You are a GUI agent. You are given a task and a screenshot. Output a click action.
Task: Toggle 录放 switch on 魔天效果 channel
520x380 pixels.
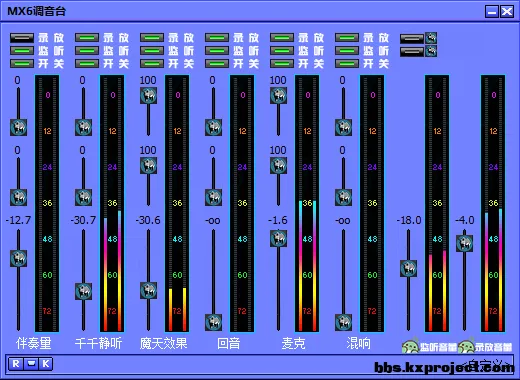coord(152,38)
